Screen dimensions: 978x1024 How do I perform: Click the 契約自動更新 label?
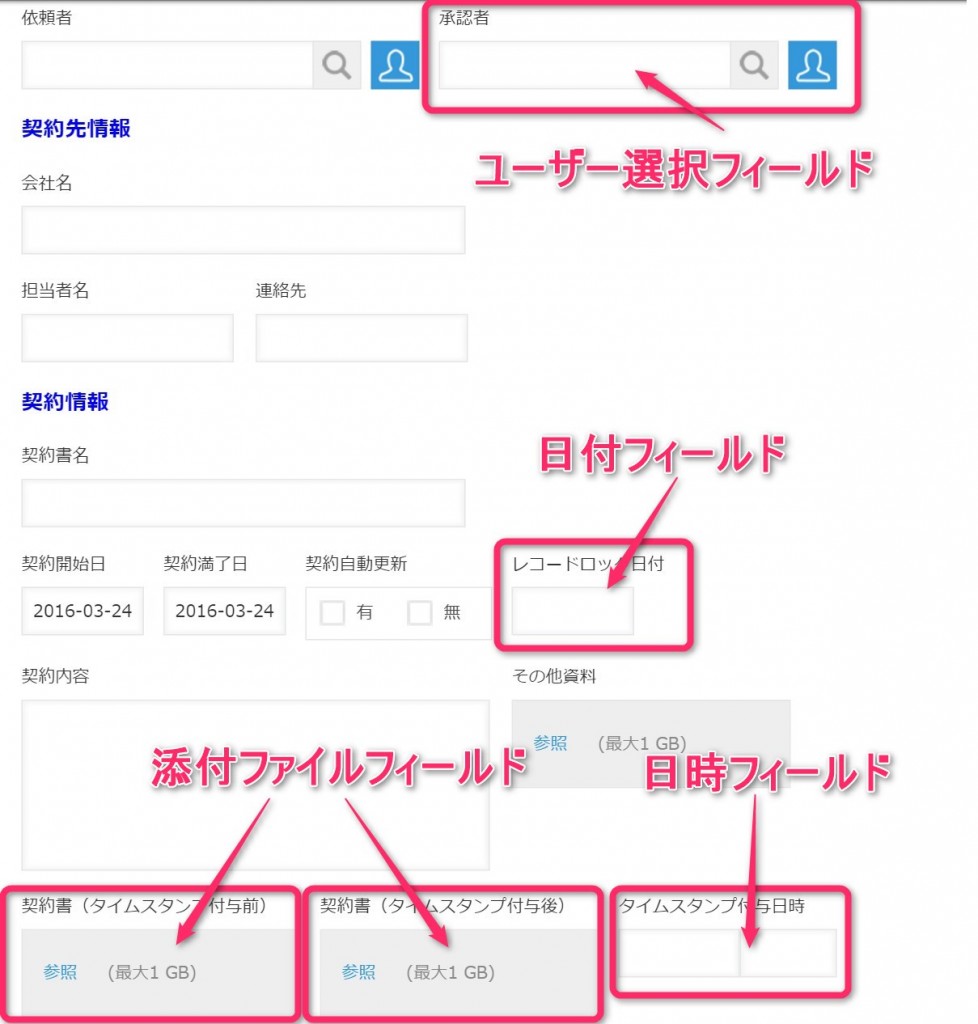(x=356, y=563)
